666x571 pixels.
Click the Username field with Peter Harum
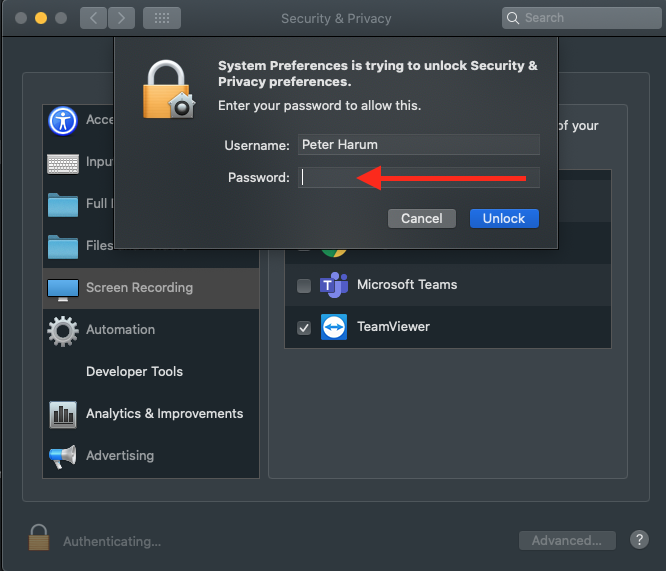418,145
